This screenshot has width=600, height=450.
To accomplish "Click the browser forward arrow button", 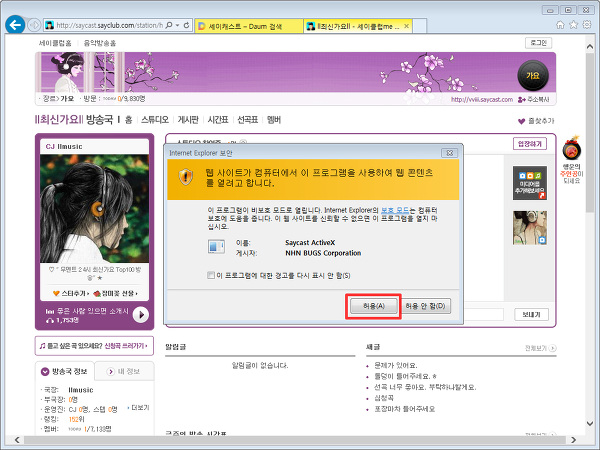I will point(34,25).
